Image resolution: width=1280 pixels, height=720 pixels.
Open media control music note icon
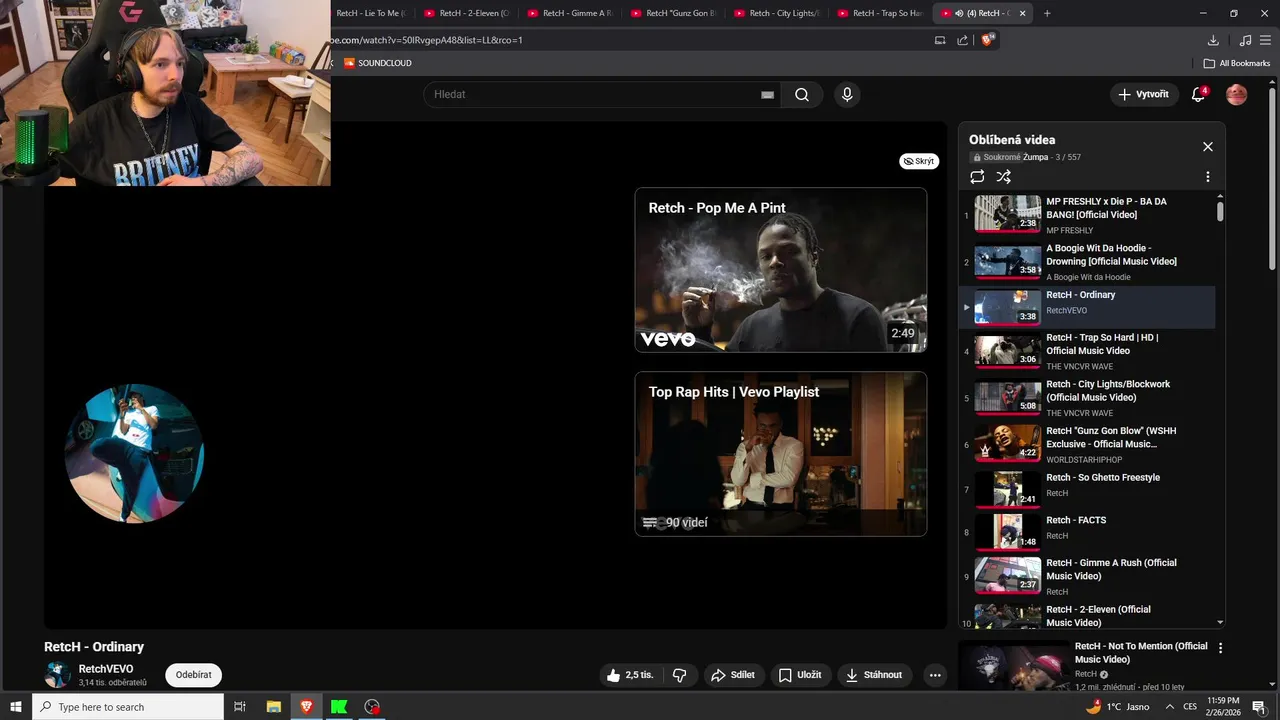click(x=1245, y=40)
